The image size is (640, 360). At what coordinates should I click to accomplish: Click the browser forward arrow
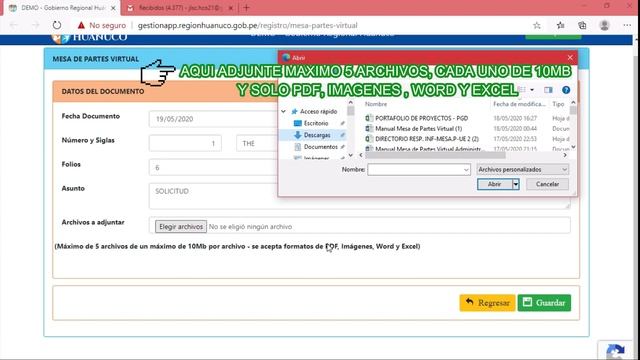(x=36, y=25)
